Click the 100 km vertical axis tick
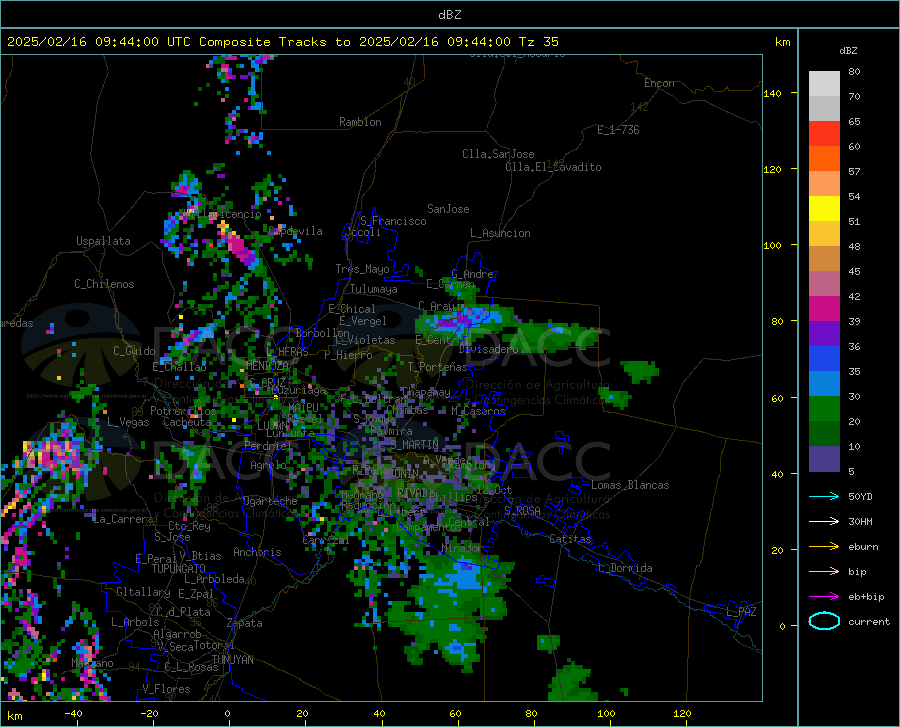The image size is (900, 727). pos(773,246)
